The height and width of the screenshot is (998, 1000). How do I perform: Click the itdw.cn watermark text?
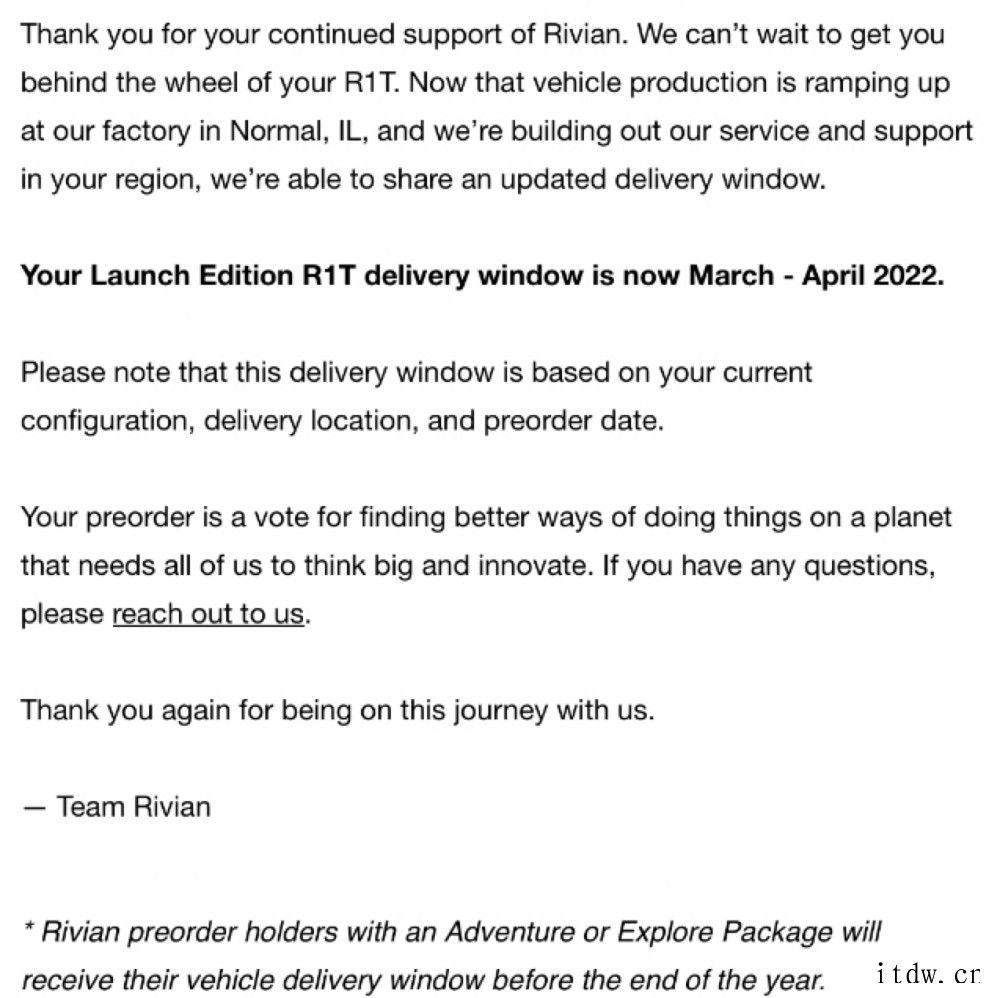tap(928, 974)
